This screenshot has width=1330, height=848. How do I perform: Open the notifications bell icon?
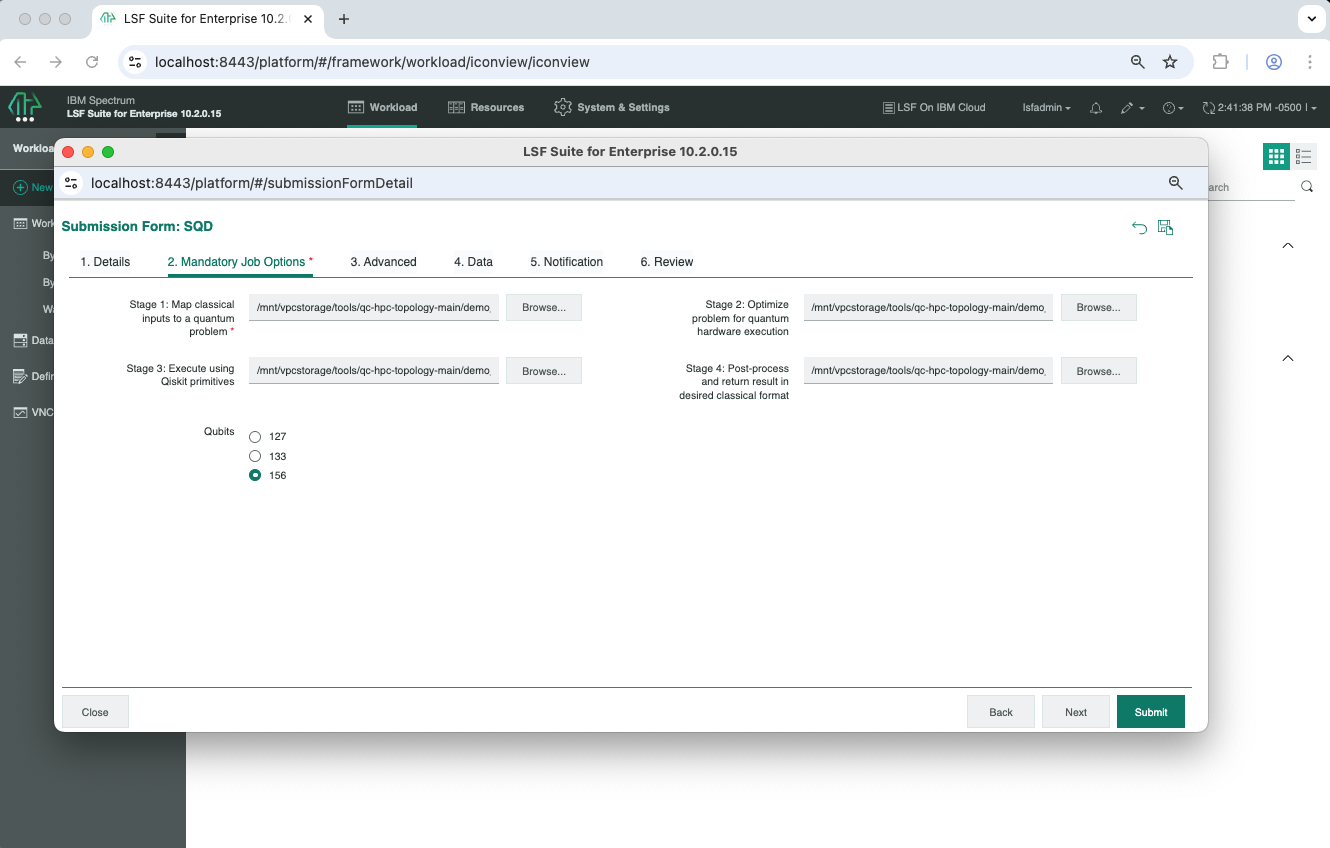click(1096, 108)
